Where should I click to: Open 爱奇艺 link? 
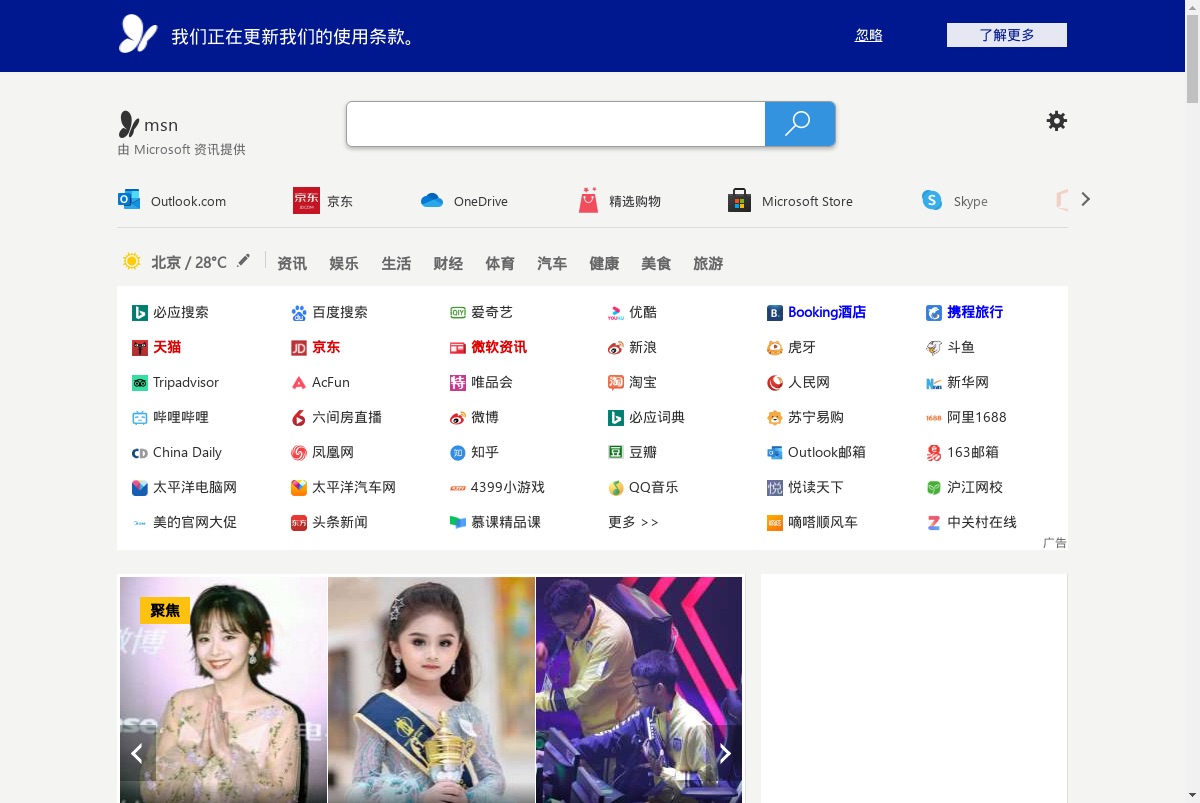(x=481, y=312)
